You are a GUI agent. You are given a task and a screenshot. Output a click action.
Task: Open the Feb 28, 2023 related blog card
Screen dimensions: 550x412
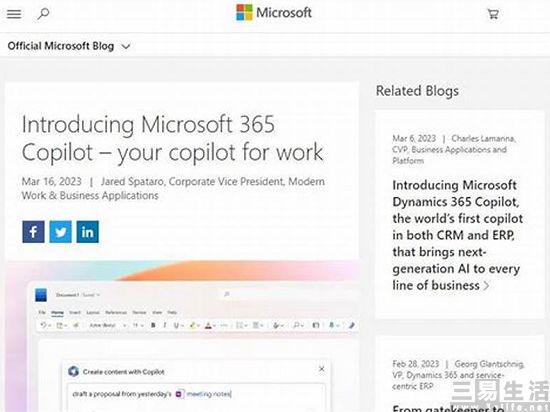click(460, 374)
